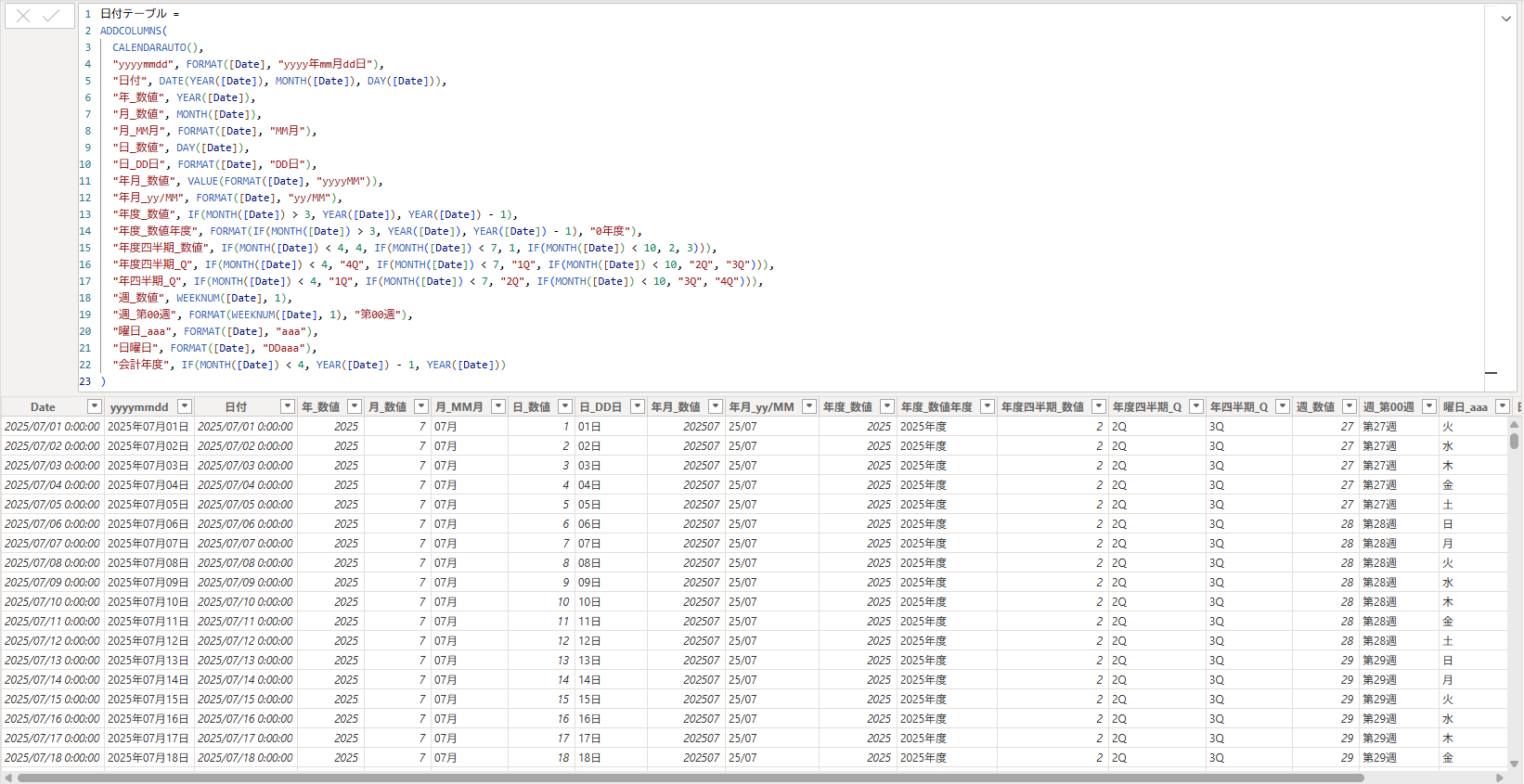Cancel the DAX formula edit (X icon)

click(23, 16)
